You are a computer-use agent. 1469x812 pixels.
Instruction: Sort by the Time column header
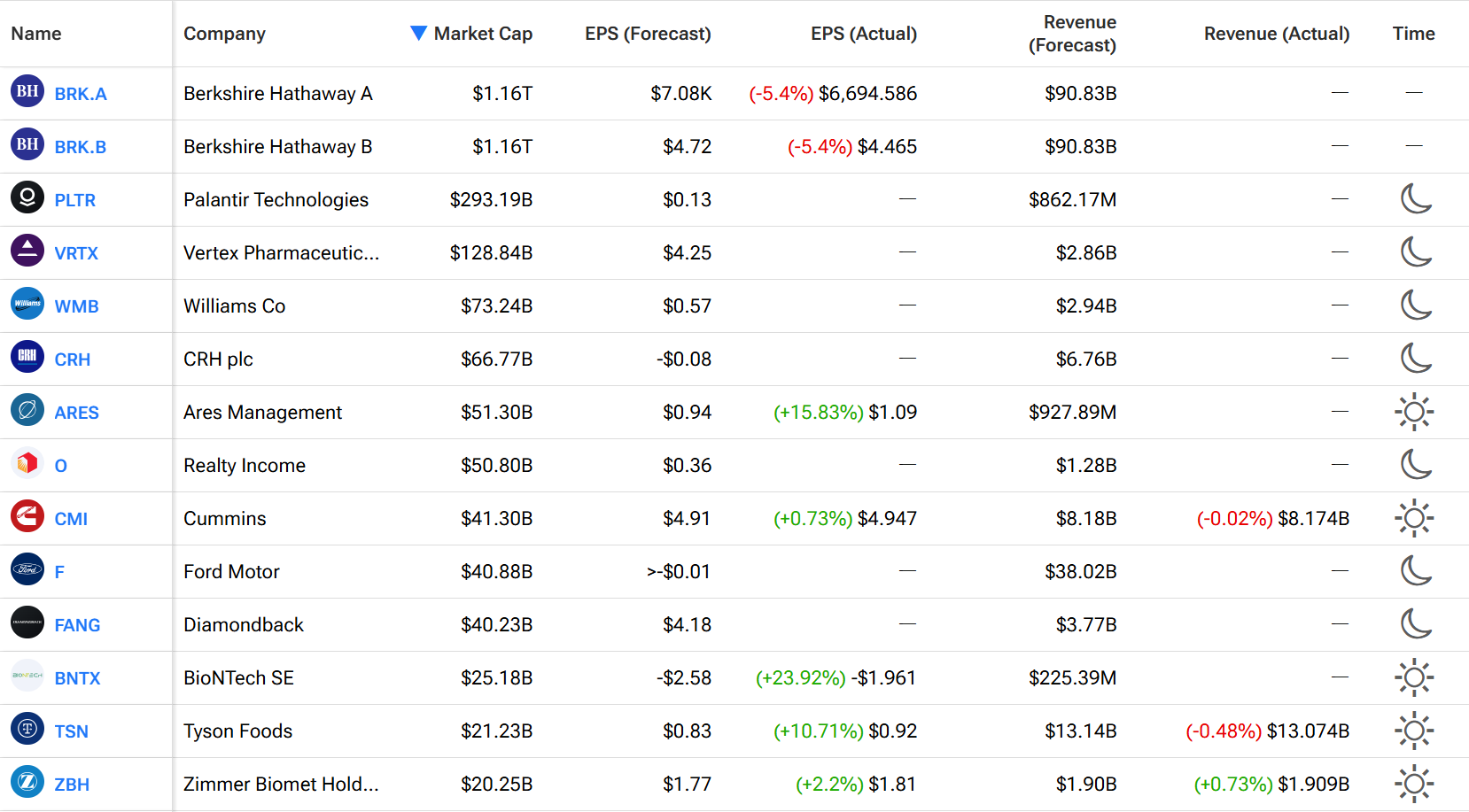tap(1413, 34)
